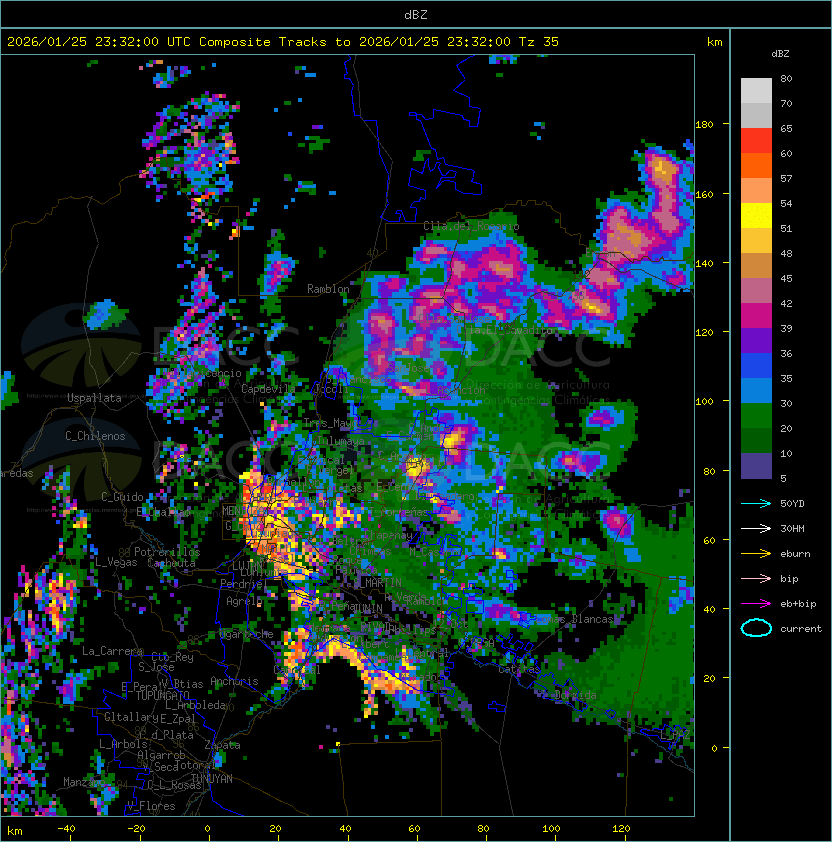Viewport: 832px width, 842px height.
Task: Click the vertical axis label '100'
Action: 704,402
